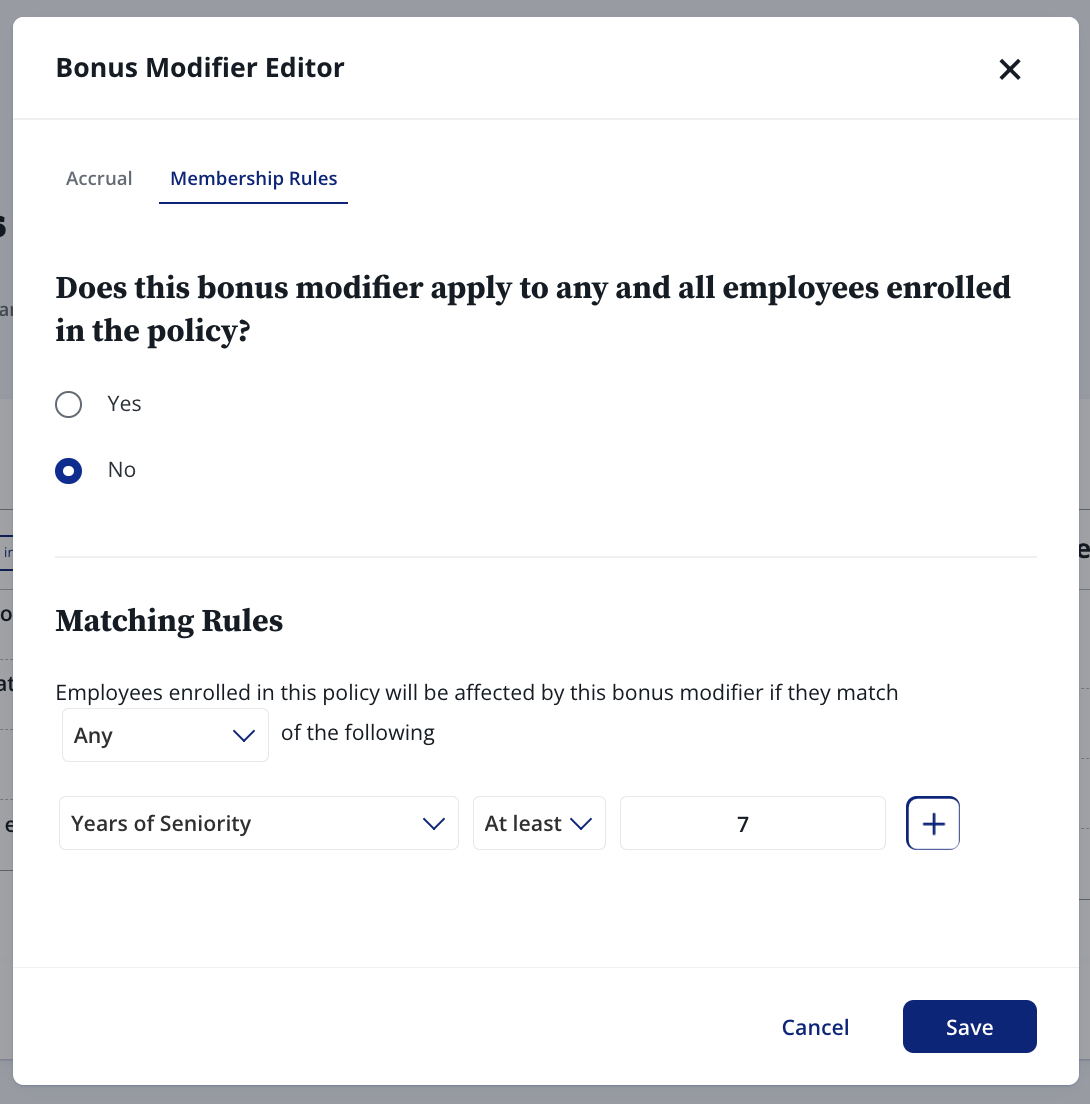The image size is (1090, 1104).
Task: Click the Yes option label
Action: coord(124,403)
